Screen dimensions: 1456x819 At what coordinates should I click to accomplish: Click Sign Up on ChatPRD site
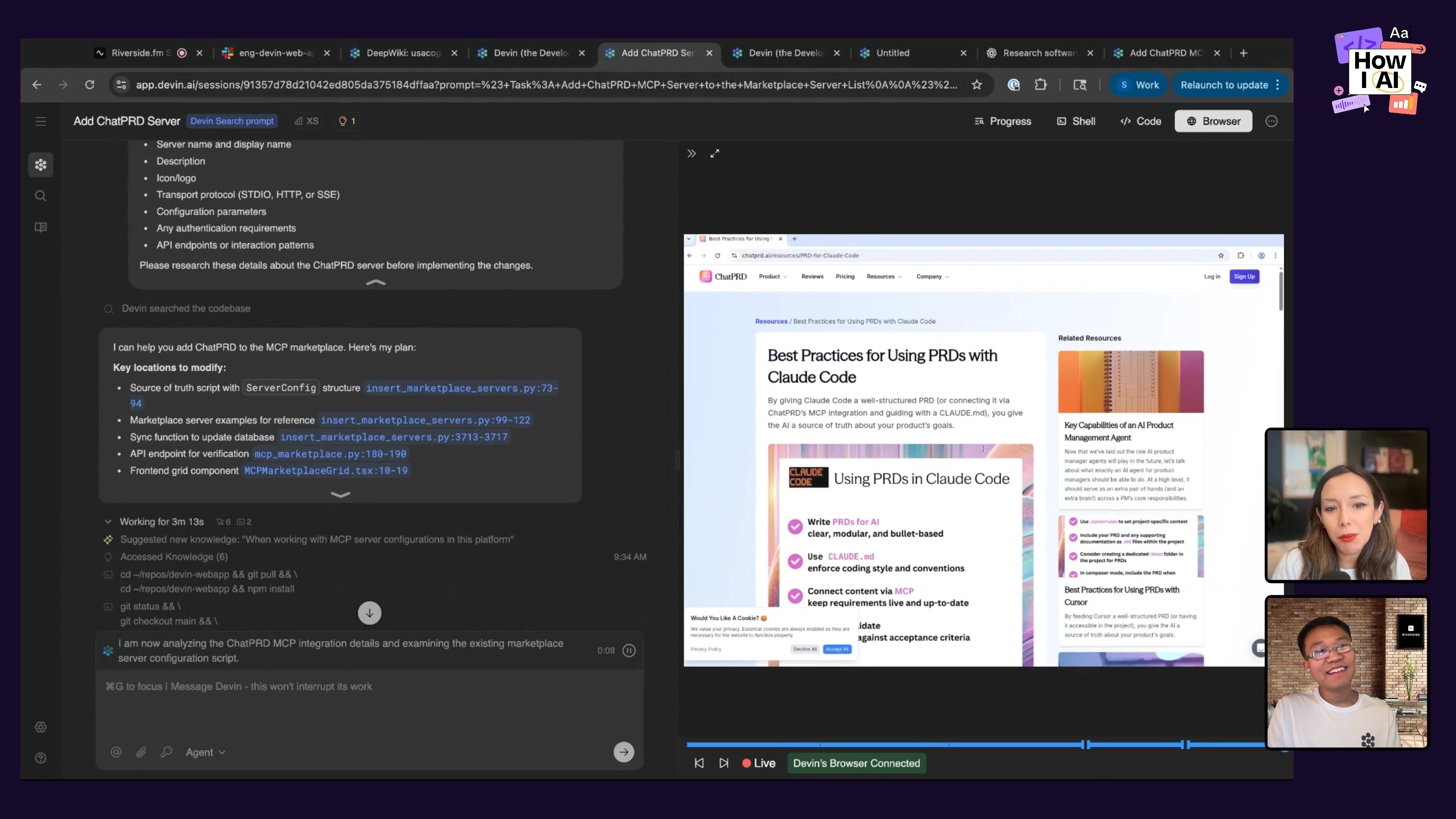point(1244,276)
